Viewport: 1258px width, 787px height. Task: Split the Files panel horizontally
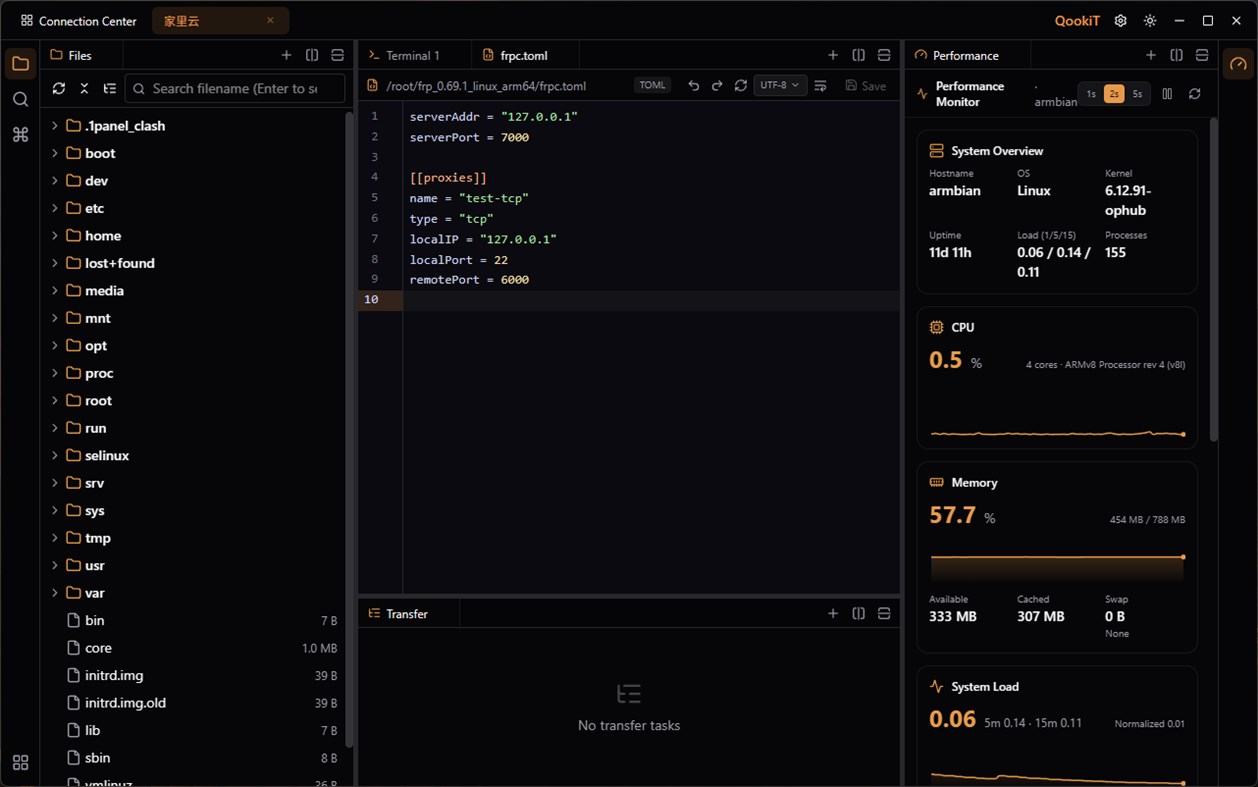point(337,55)
